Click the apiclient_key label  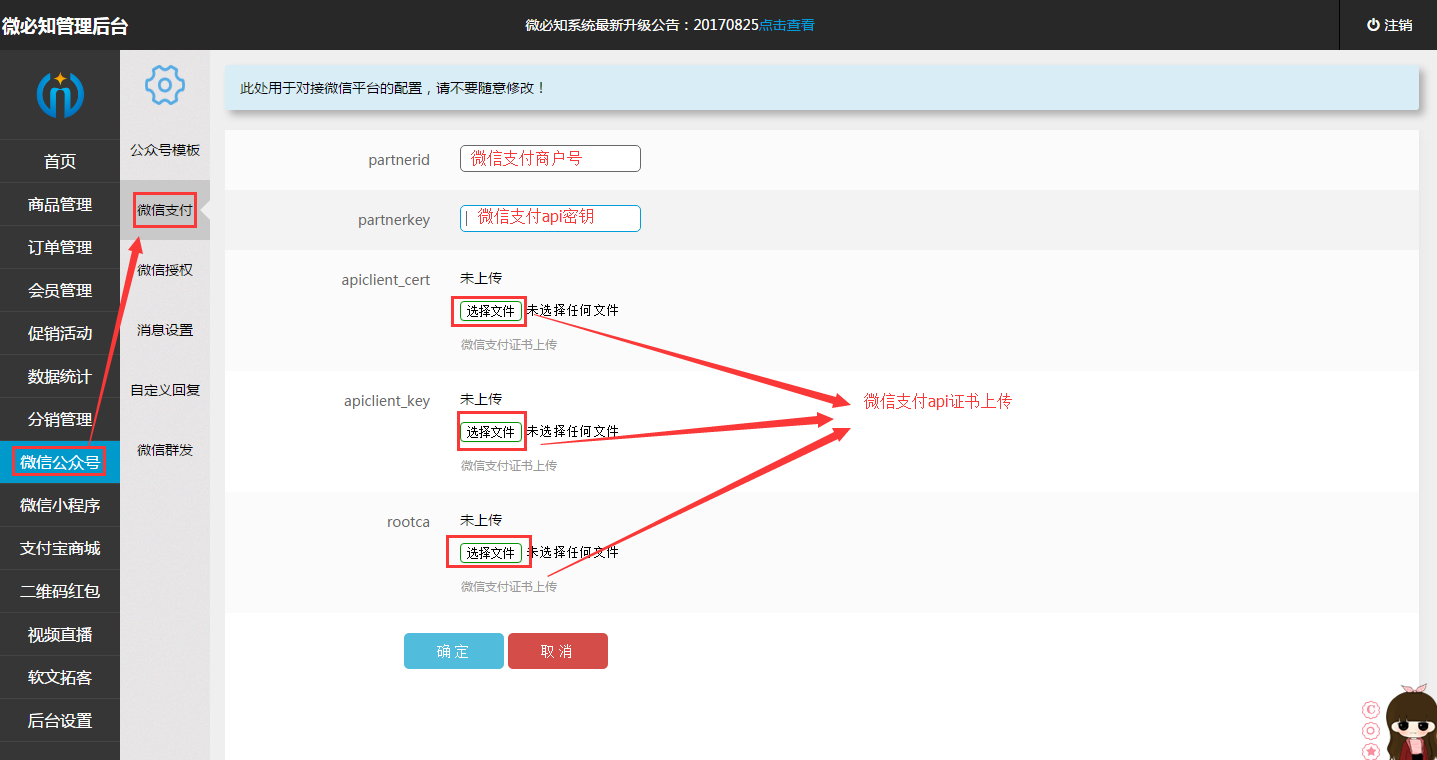pos(387,401)
